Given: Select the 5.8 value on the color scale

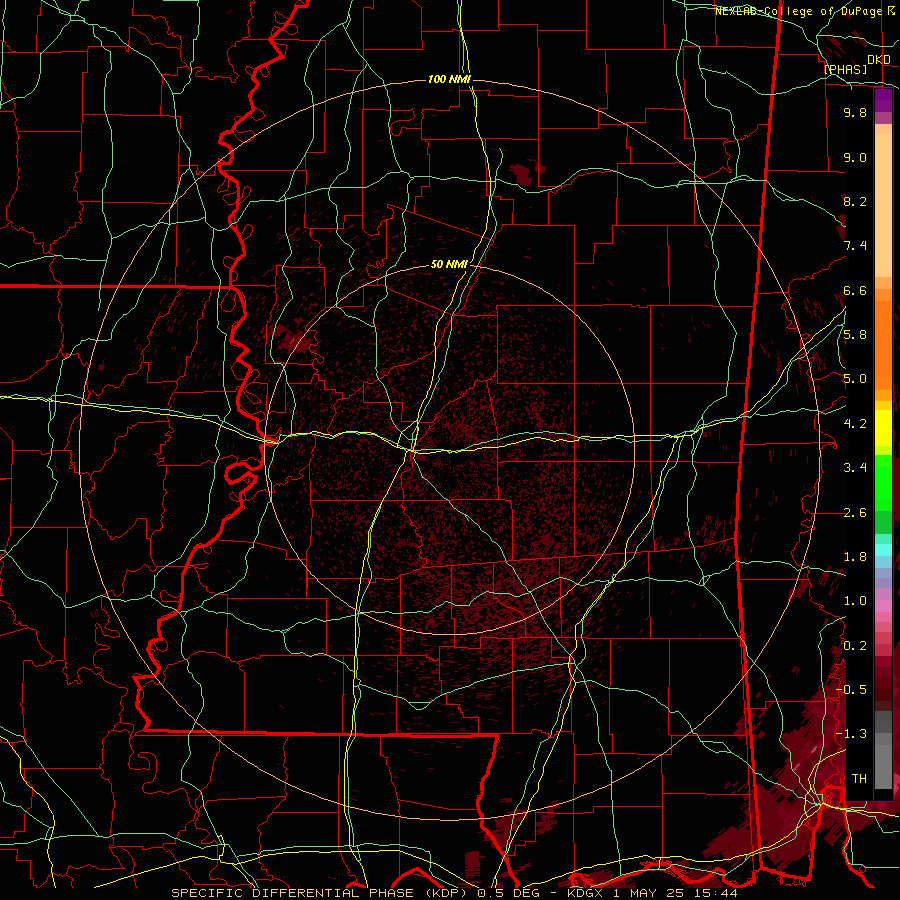Looking at the screenshot, I should [855, 335].
